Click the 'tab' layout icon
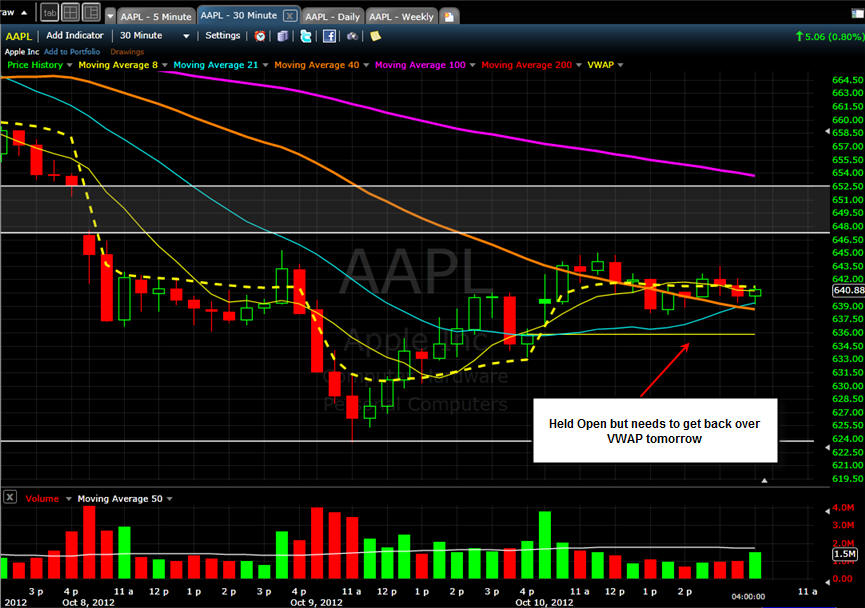This screenshot has width=865, height=608. coord(49,12)
